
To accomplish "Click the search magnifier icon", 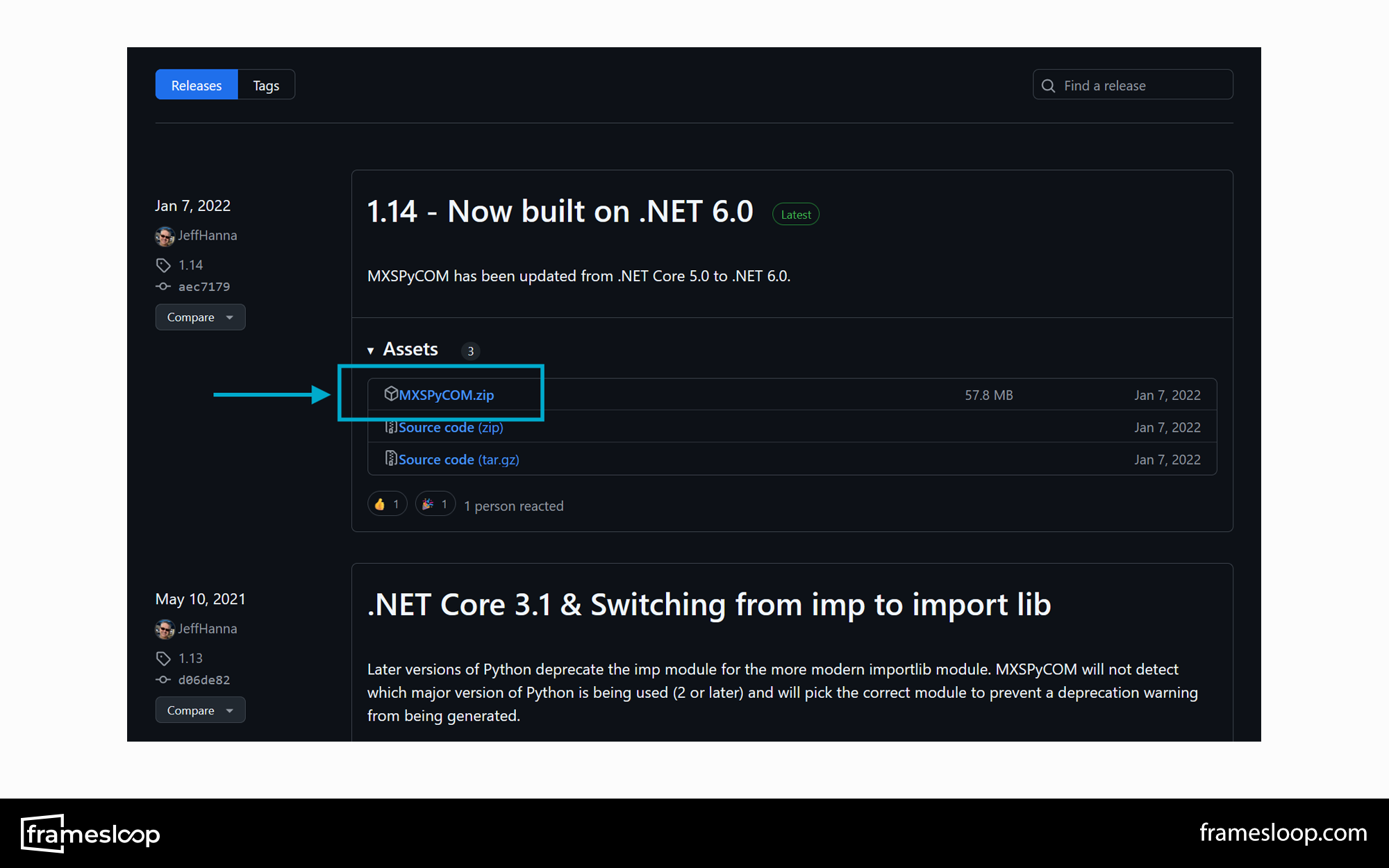I will [x=1049, y=85].
